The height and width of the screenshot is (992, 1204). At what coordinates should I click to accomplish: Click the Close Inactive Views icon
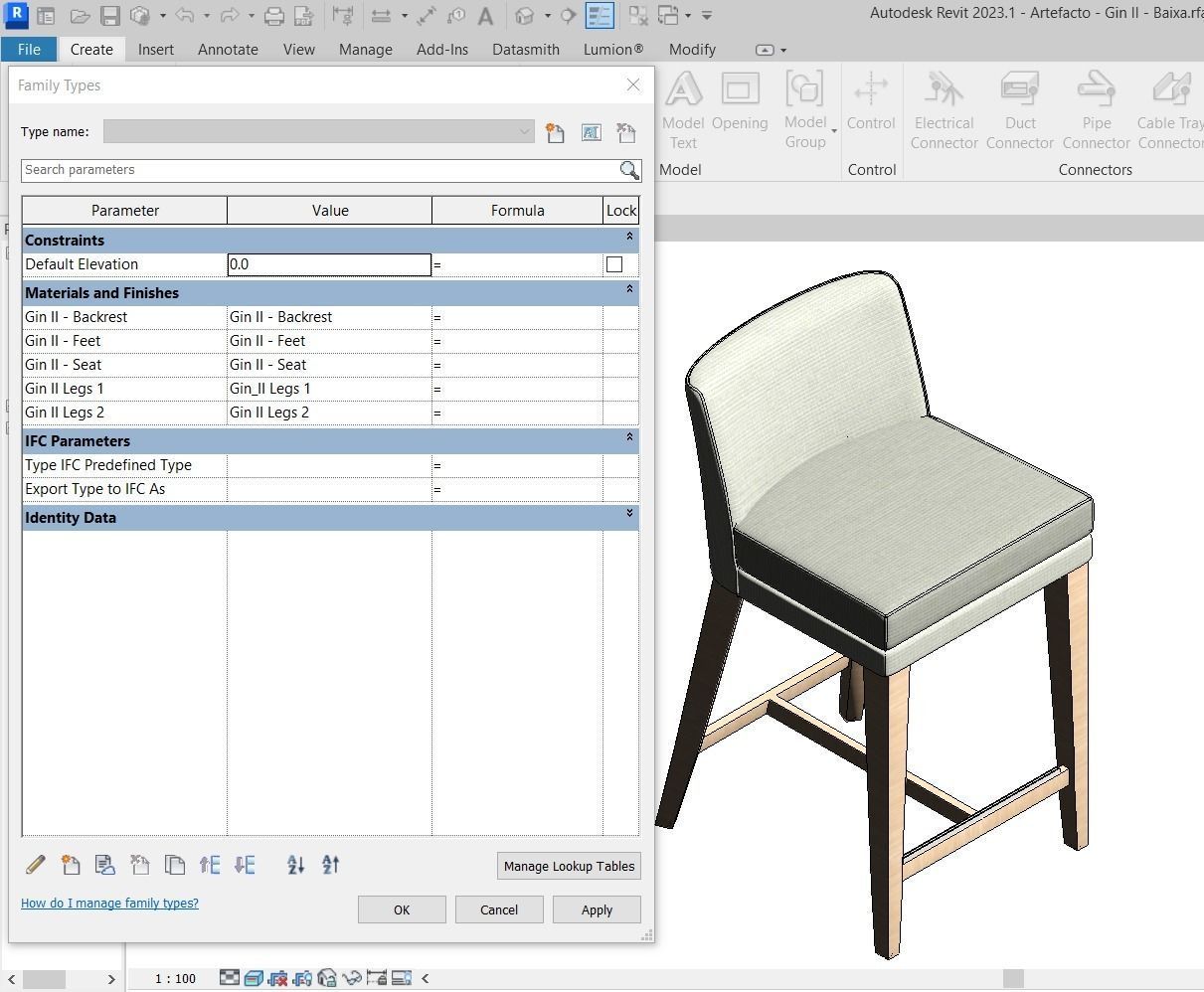pos(637,16)
